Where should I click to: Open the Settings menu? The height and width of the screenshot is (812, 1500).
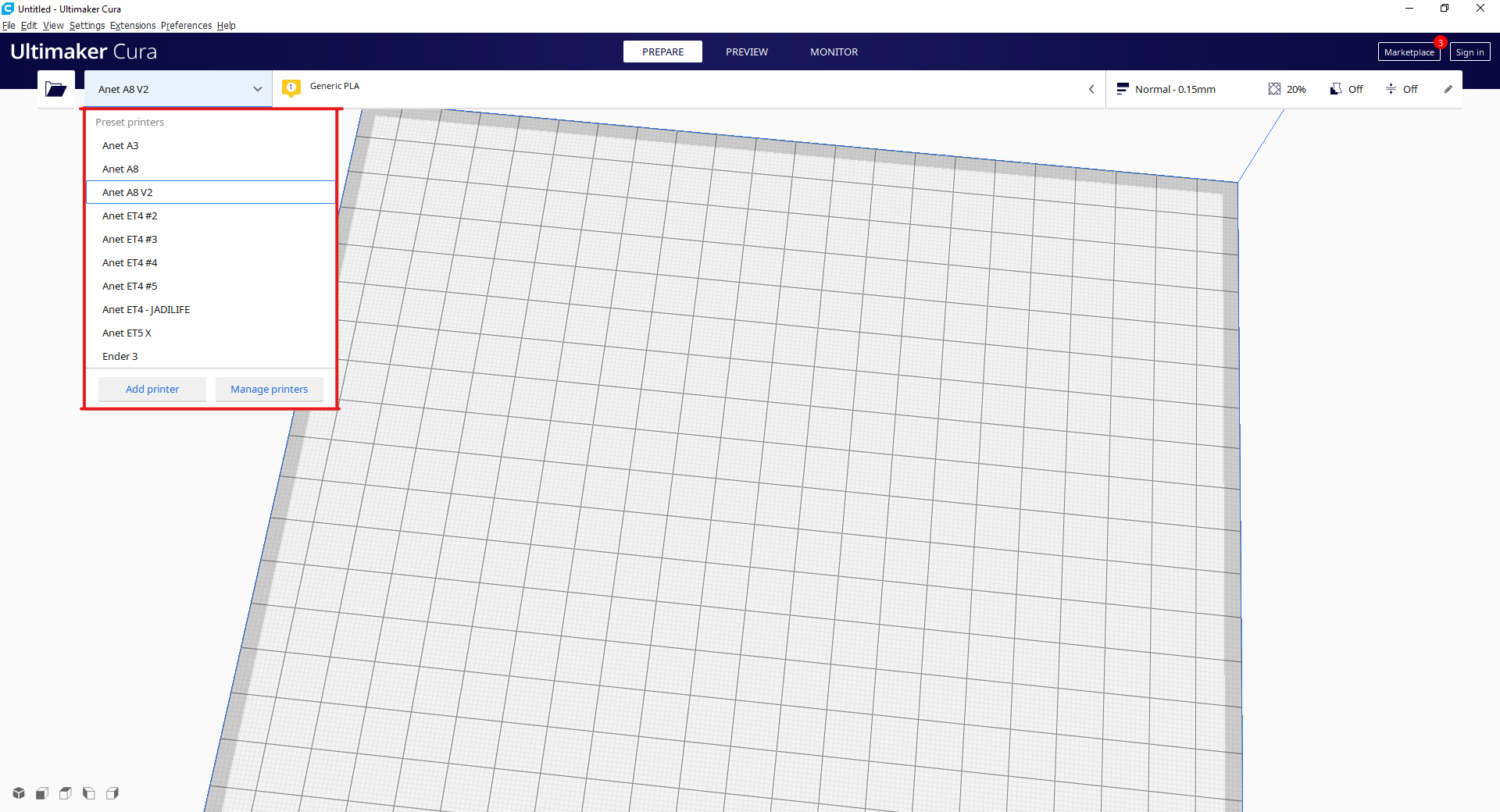pos(87,26)
